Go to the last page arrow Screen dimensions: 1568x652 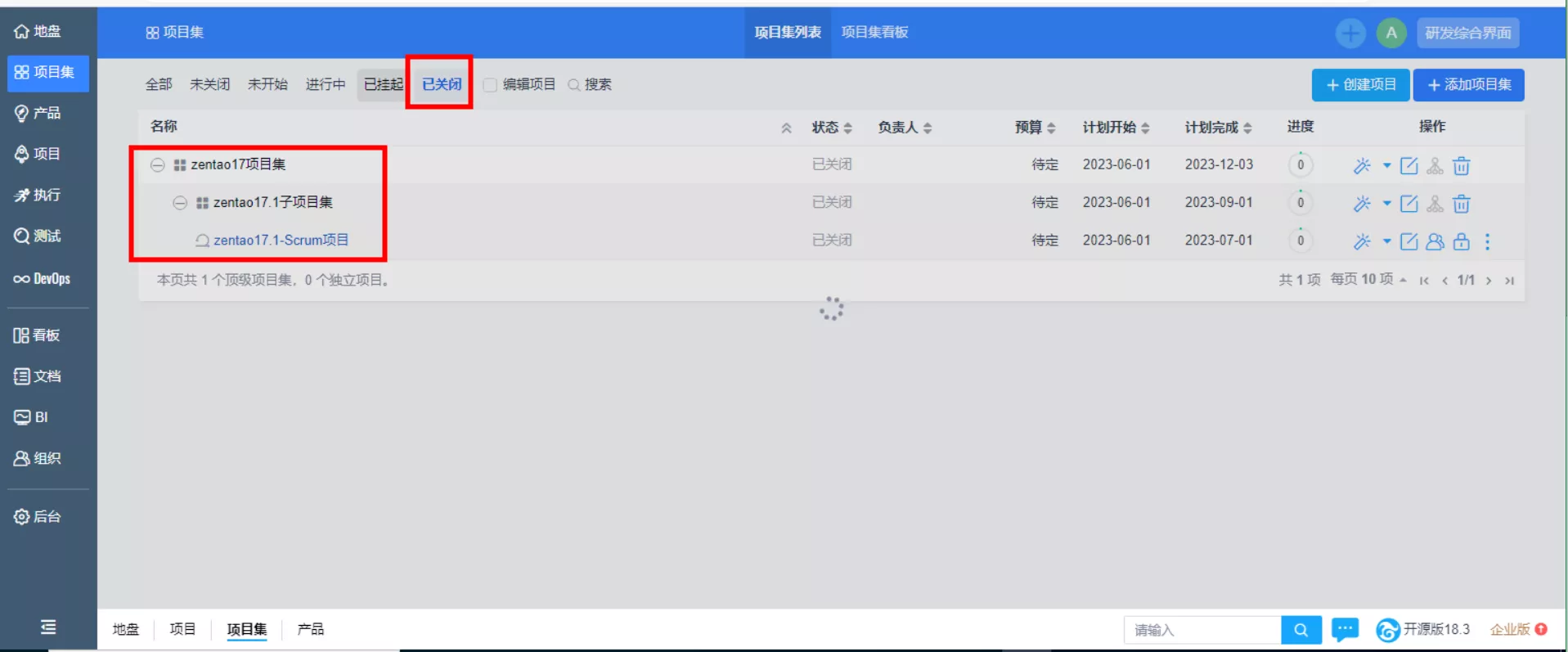tap(1510, 281)
